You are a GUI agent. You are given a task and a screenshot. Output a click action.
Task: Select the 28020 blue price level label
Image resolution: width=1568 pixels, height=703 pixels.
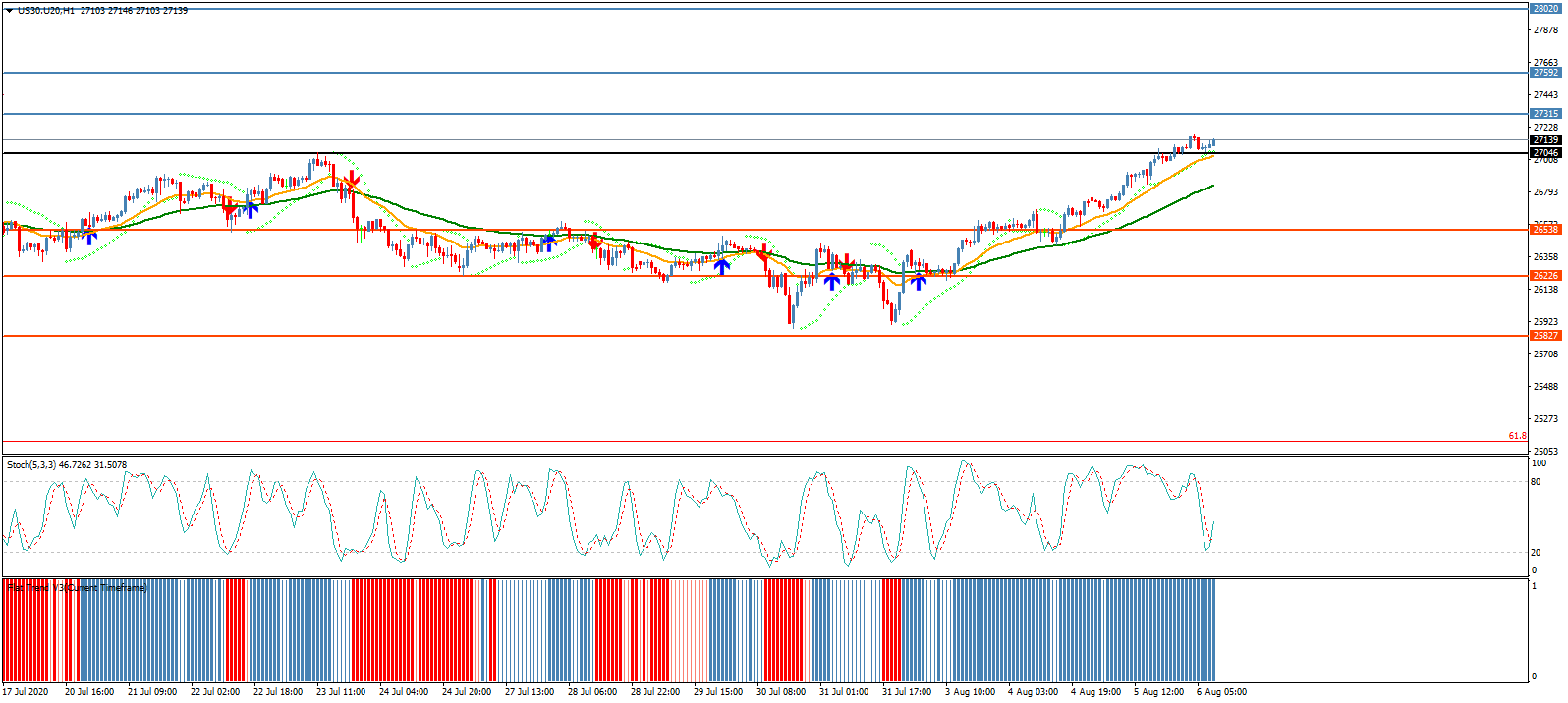[1545, 9]
